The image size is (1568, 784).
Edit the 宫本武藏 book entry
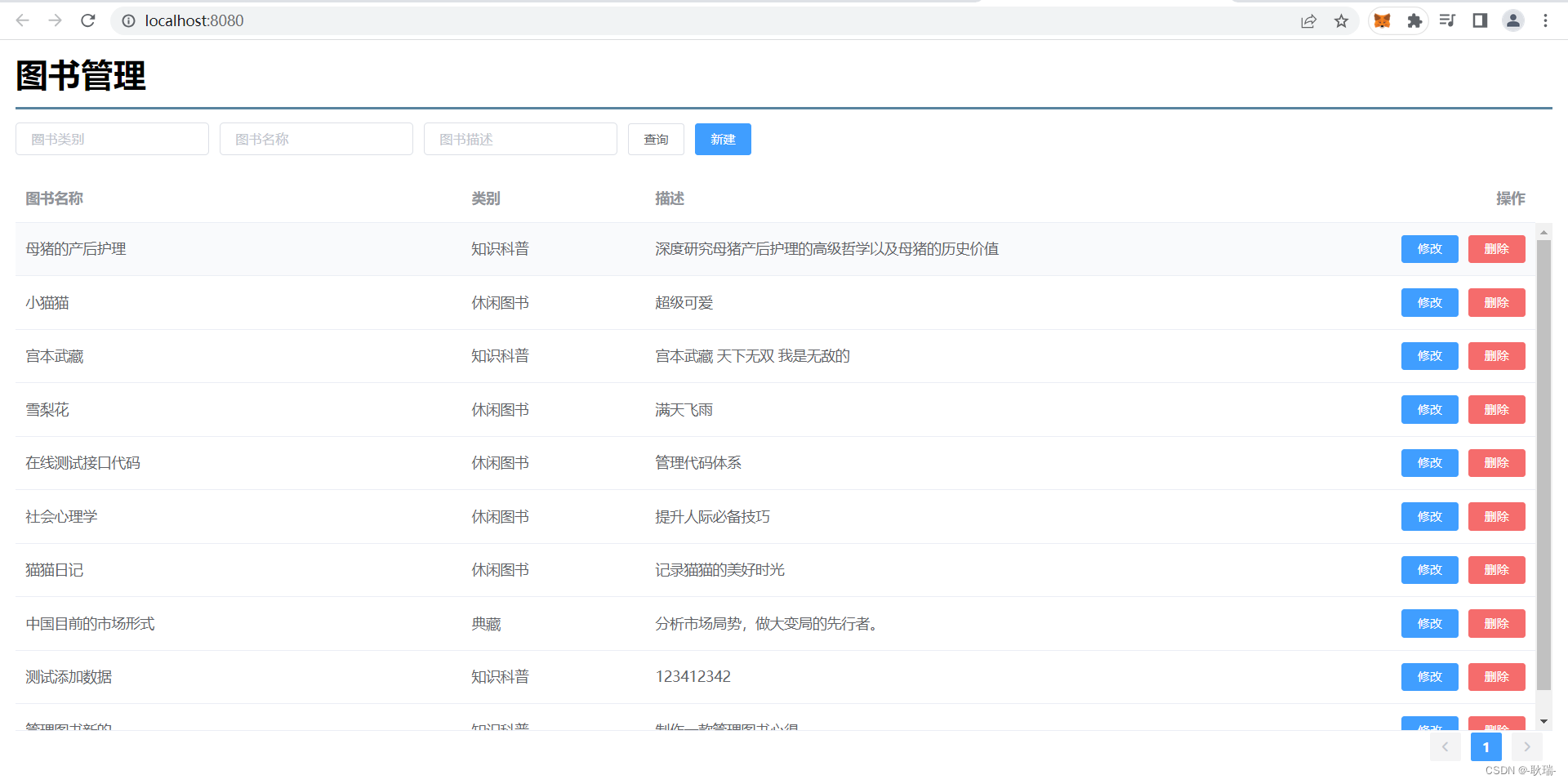(1429, 356)
